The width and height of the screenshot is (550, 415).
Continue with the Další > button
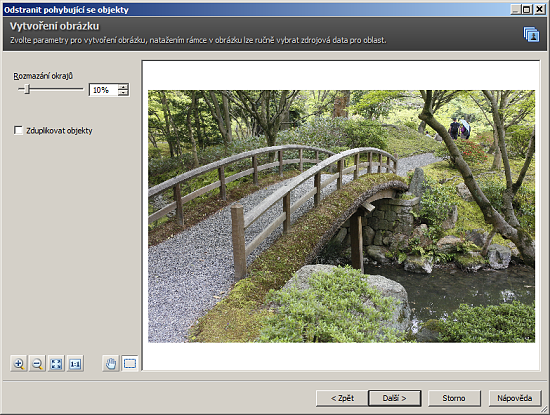(395, 398)
